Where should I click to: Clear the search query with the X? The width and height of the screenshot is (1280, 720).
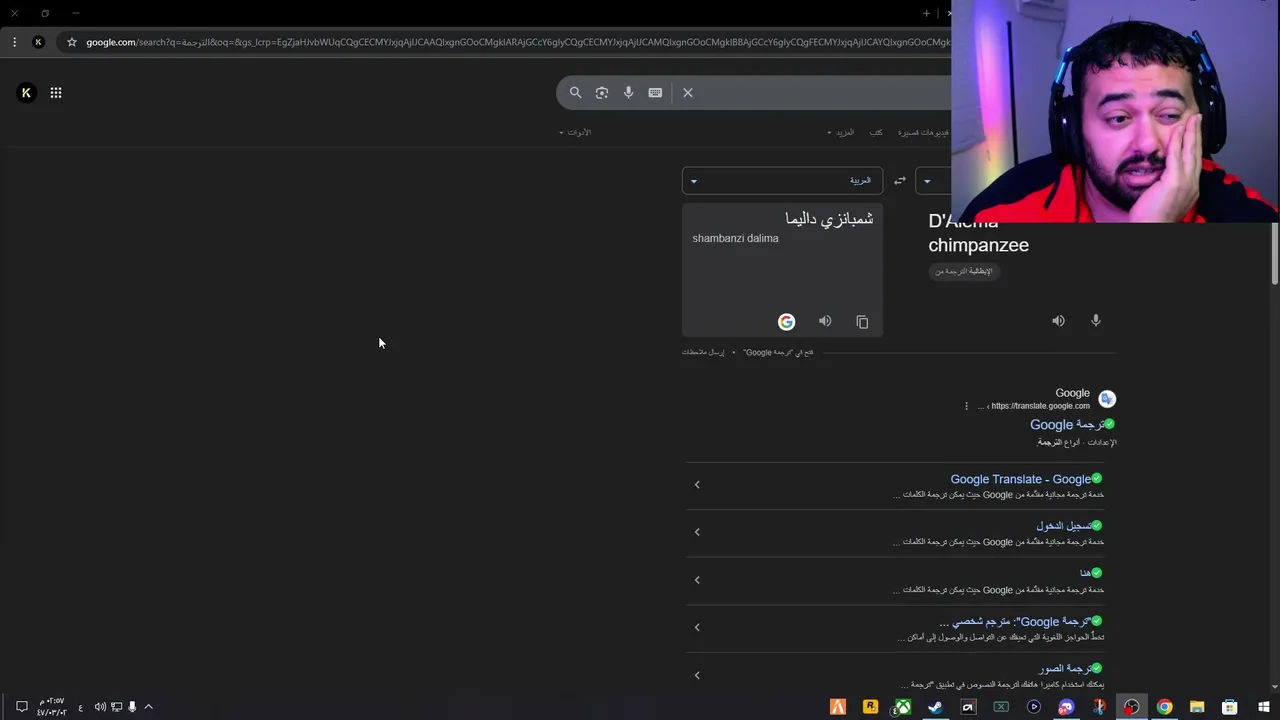pos(688,93)
